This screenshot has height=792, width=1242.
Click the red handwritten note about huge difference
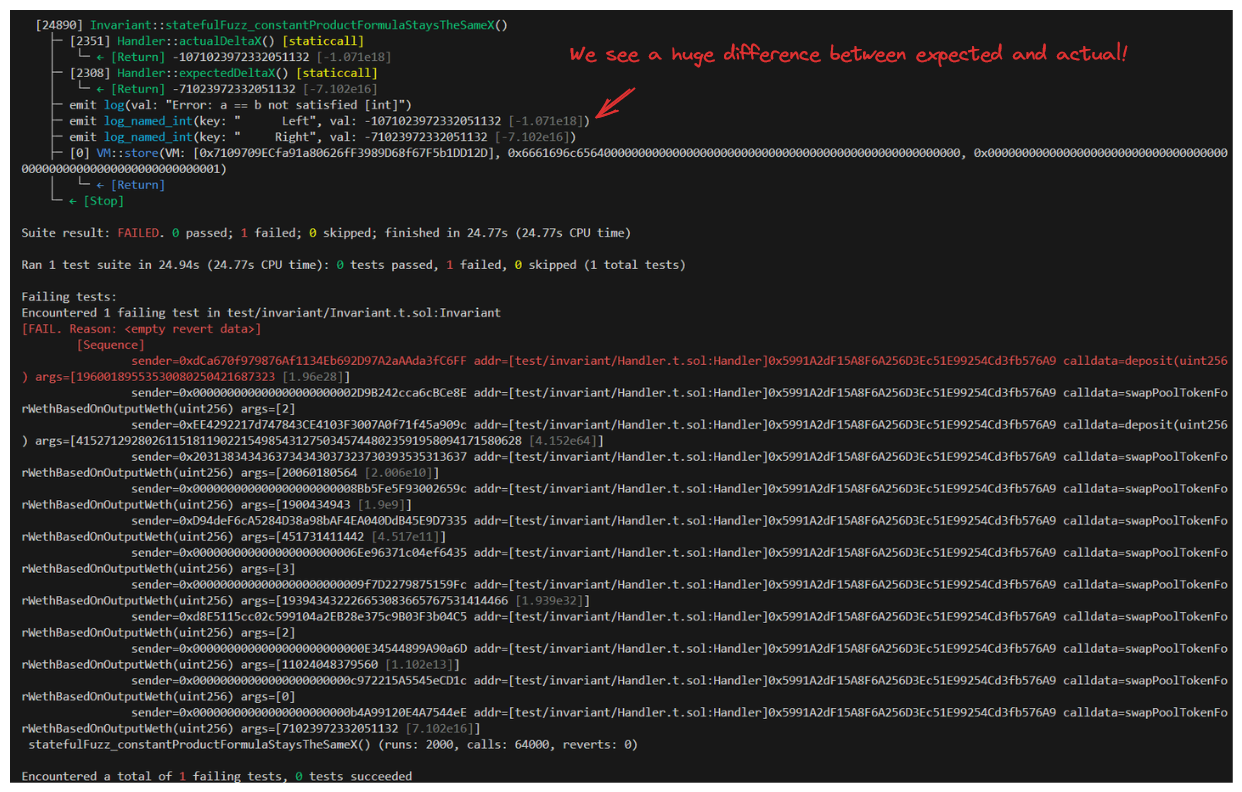[x=848, y=55]
